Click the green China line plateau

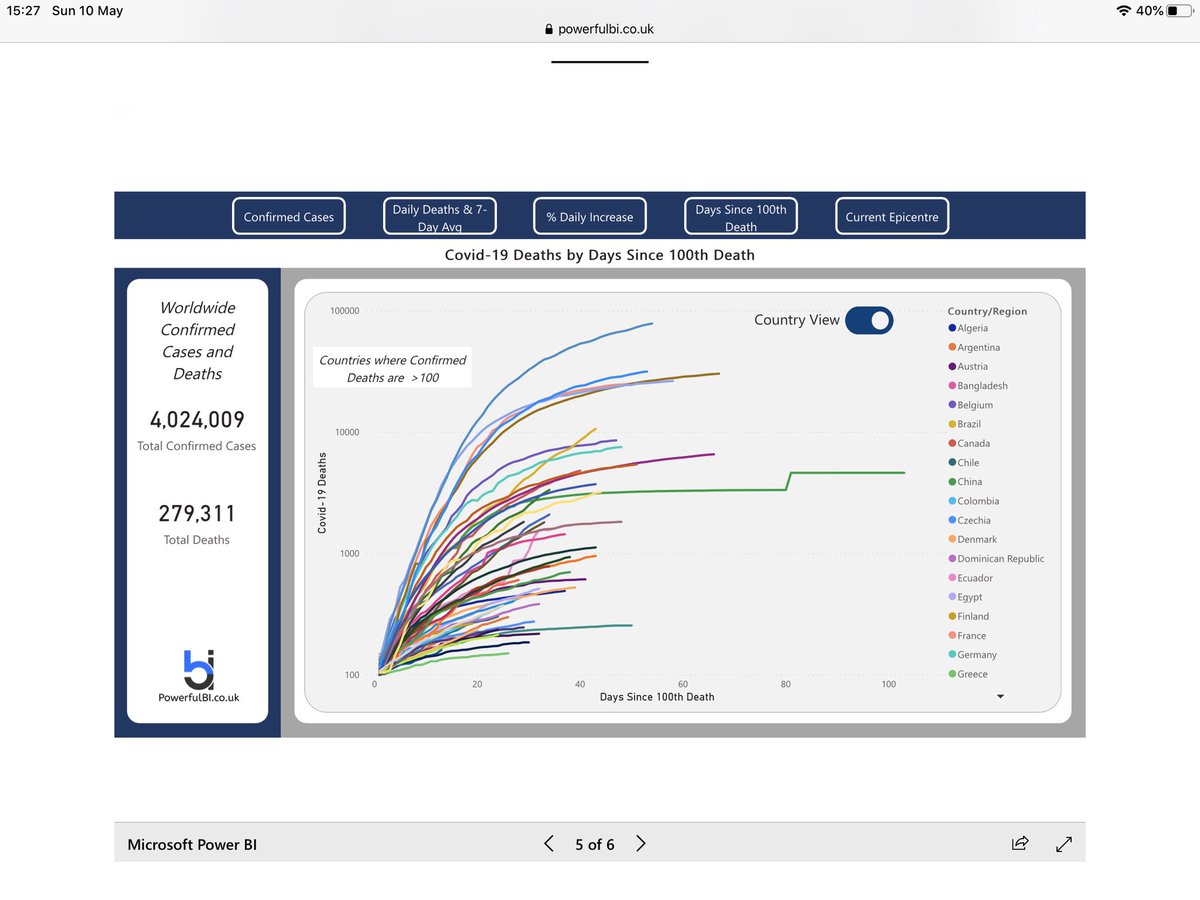point(850,473)
